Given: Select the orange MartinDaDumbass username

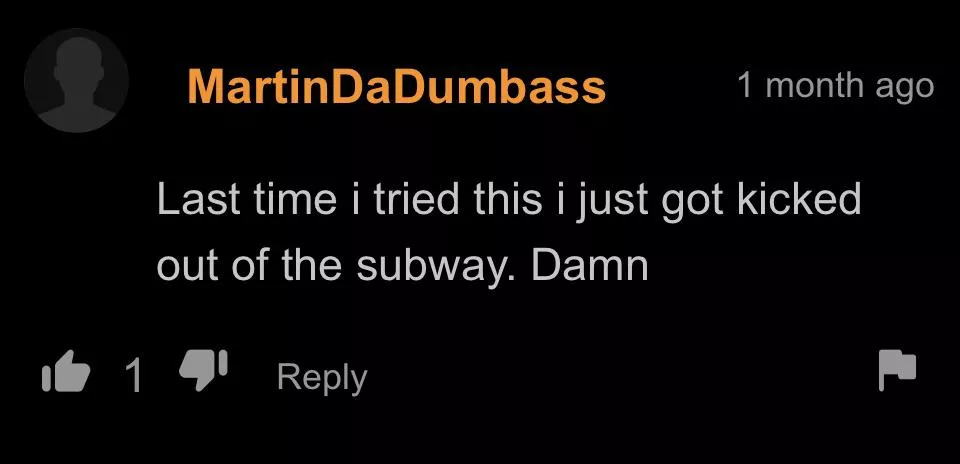Looking at the screenshot, I should 397,86.
